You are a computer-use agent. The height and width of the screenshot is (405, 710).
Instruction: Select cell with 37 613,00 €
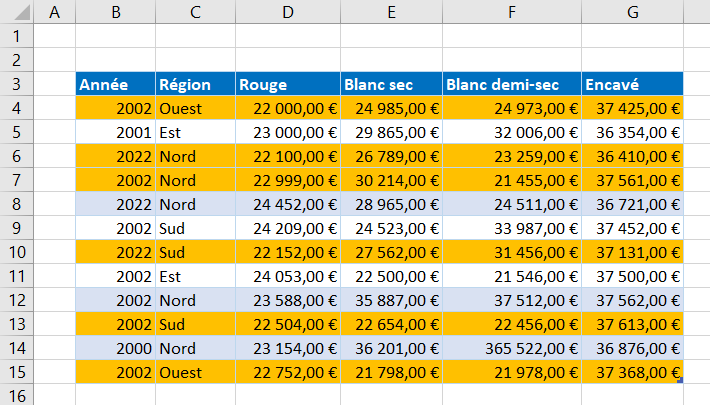coord(633,324)
